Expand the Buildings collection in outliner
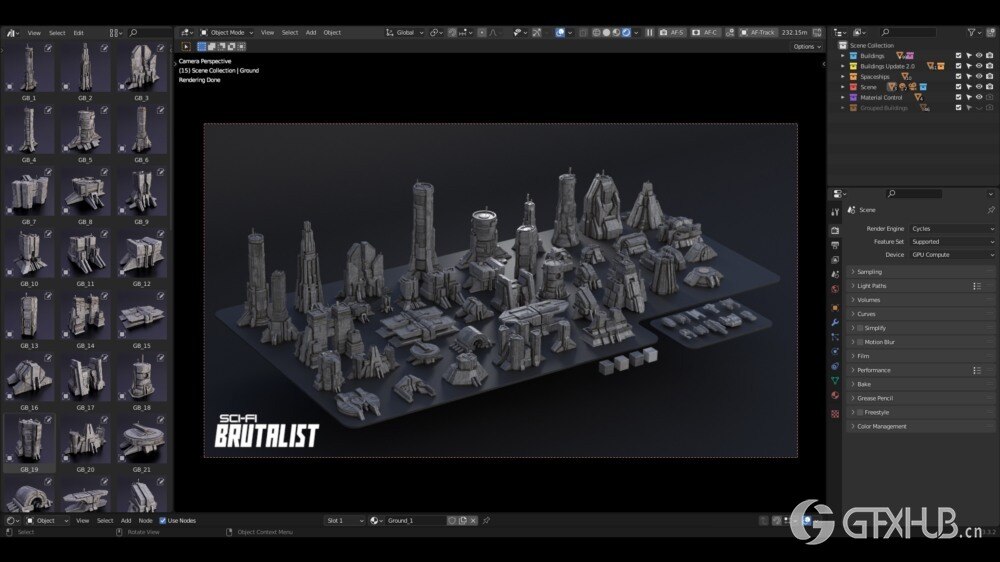The image size is (1000, 562). pos(843,56)
